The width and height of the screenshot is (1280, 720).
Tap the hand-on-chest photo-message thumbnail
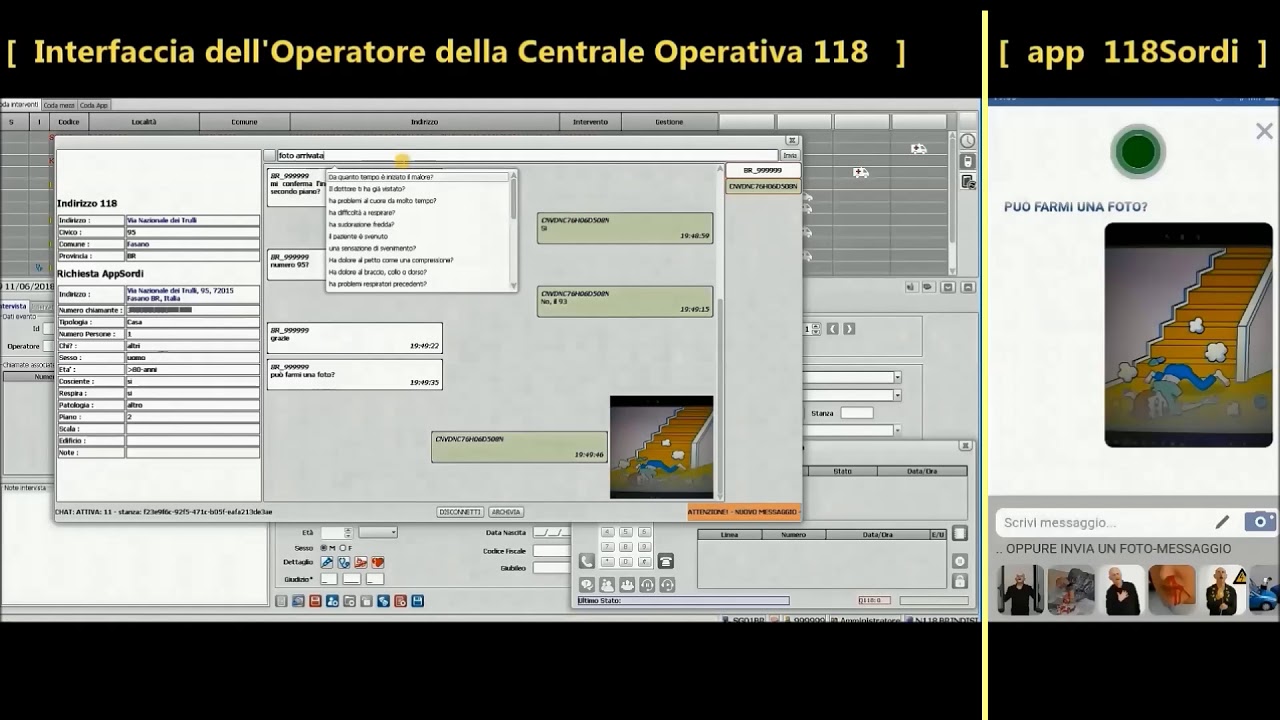(1122, 589)
